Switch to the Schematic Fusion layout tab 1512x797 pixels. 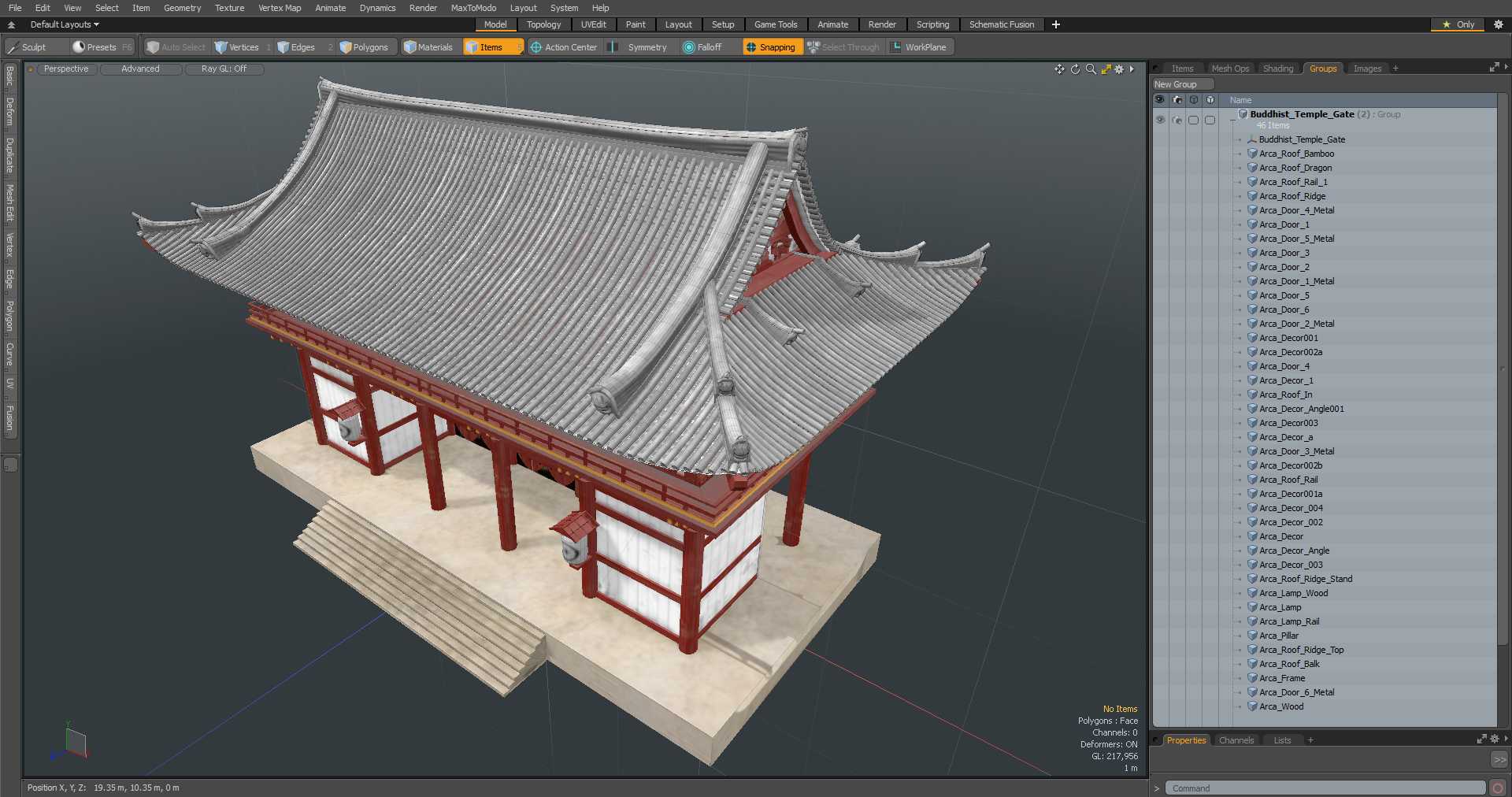pos(1002,24)
